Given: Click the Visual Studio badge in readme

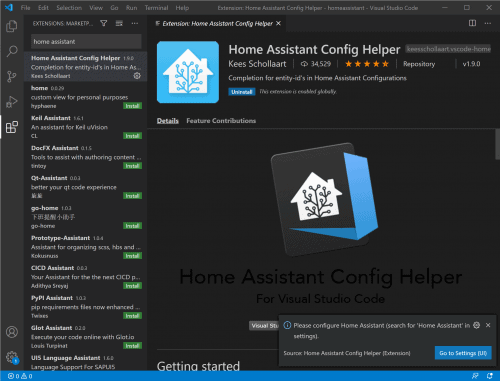Looking at the screenshot, I should (x=264, y=326).
